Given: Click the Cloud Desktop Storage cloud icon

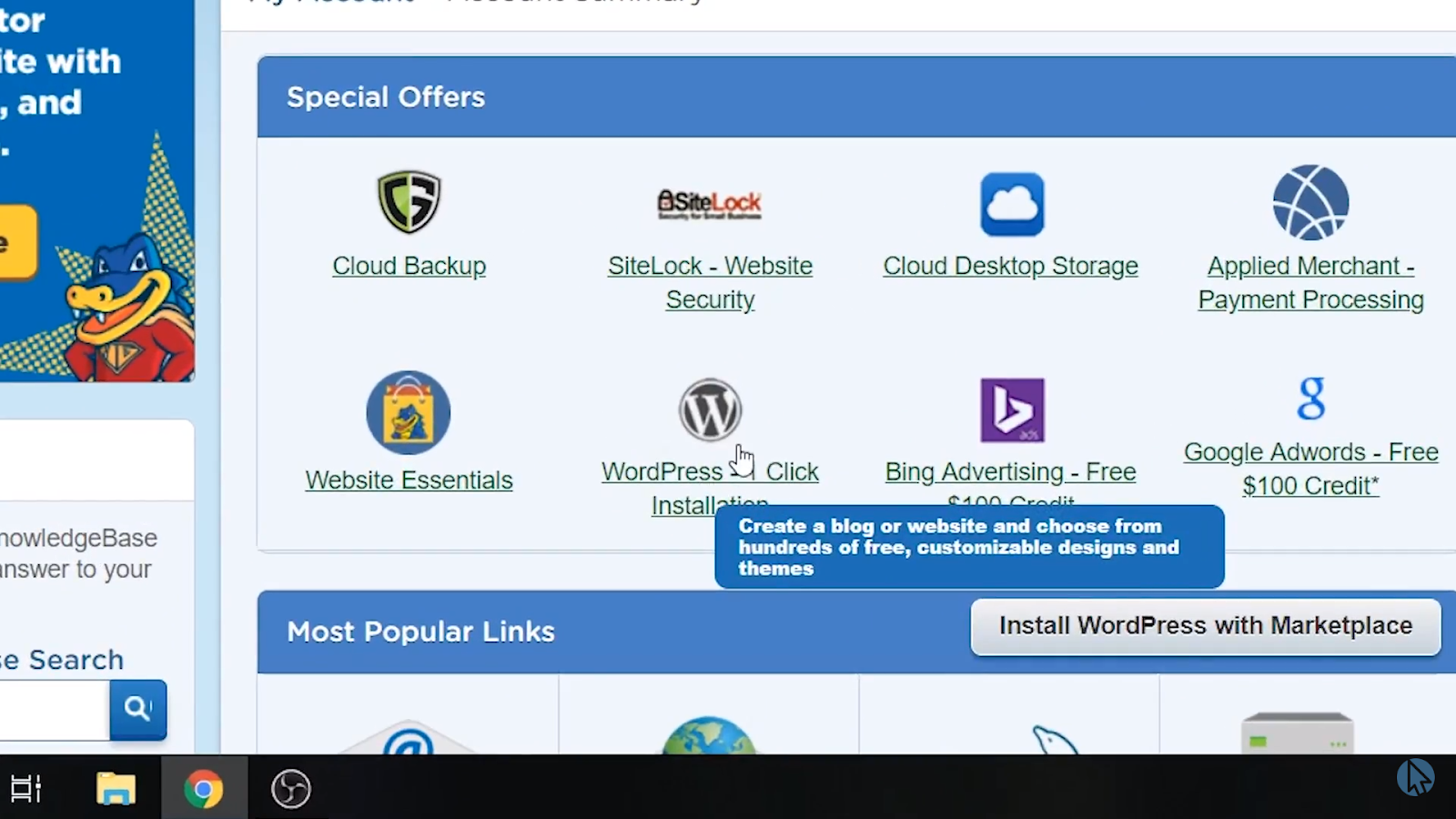Looking at the screenshot, I should 1012,204.
